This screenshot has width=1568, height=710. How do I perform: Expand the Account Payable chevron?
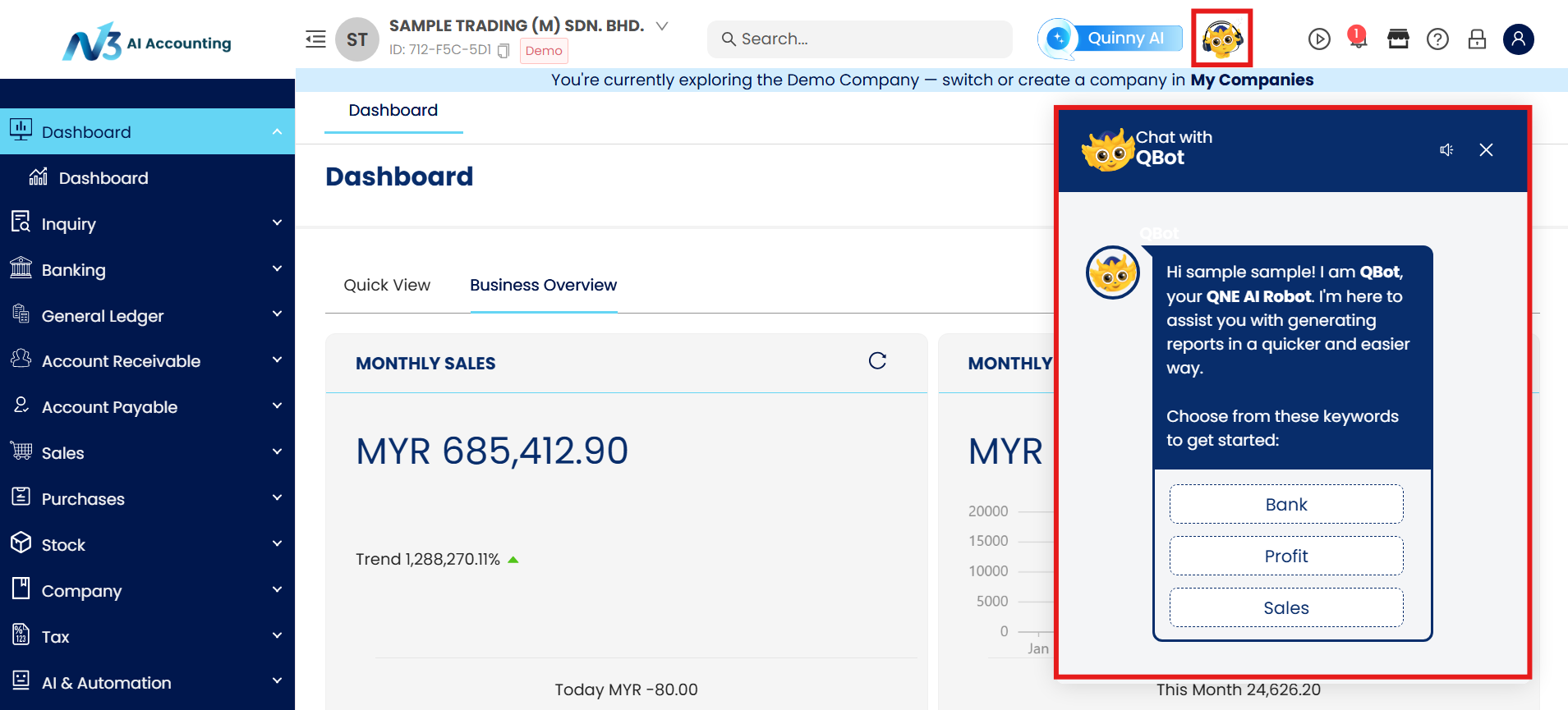pyautogui.click(x=277, y=406)
